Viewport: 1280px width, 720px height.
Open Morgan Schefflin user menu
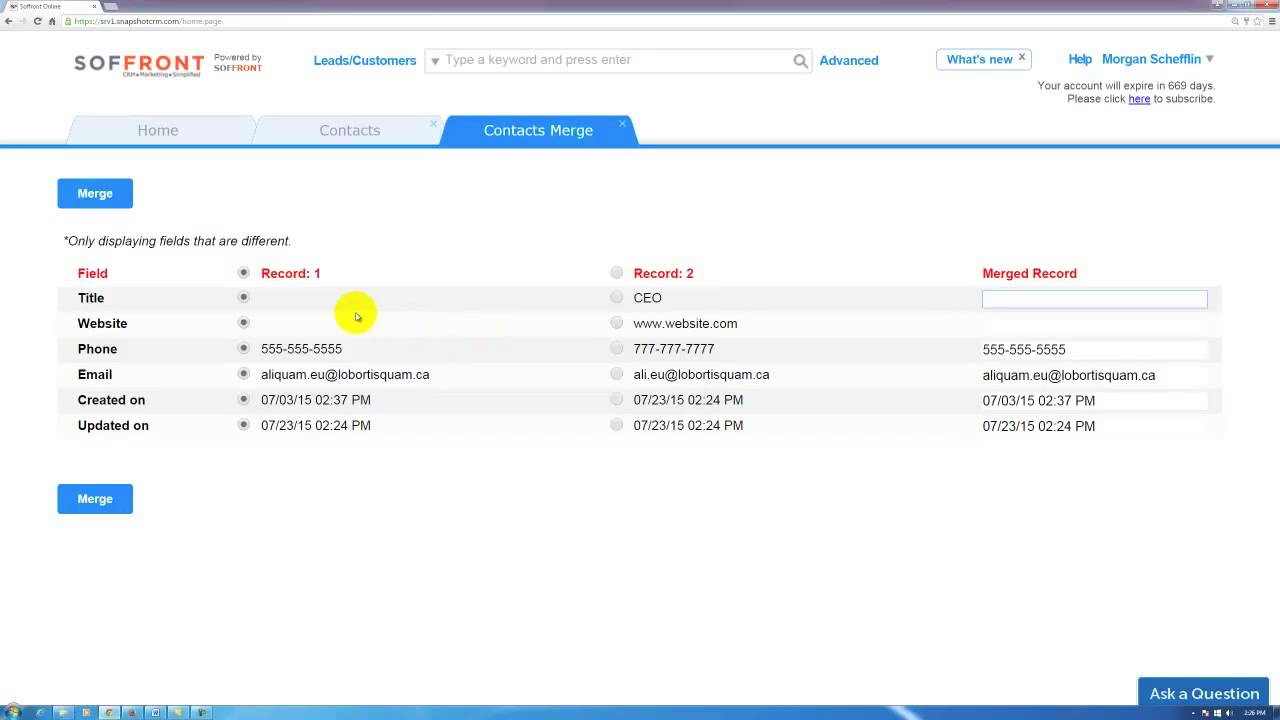click(x=1157, y=59)
